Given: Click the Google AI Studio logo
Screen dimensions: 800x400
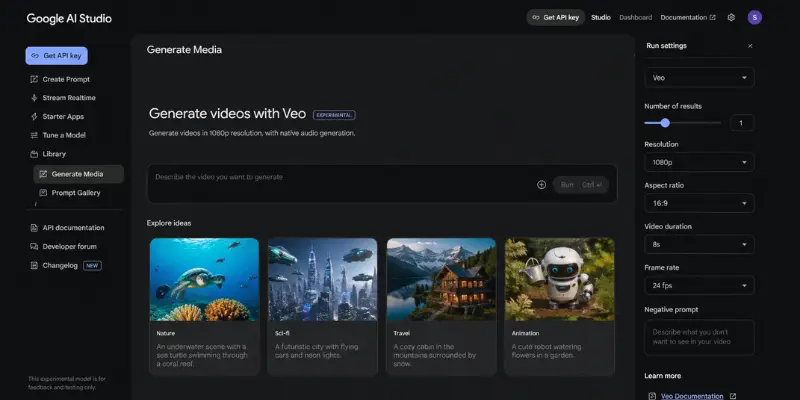Looking at the screenshot, I should point(69,18).
